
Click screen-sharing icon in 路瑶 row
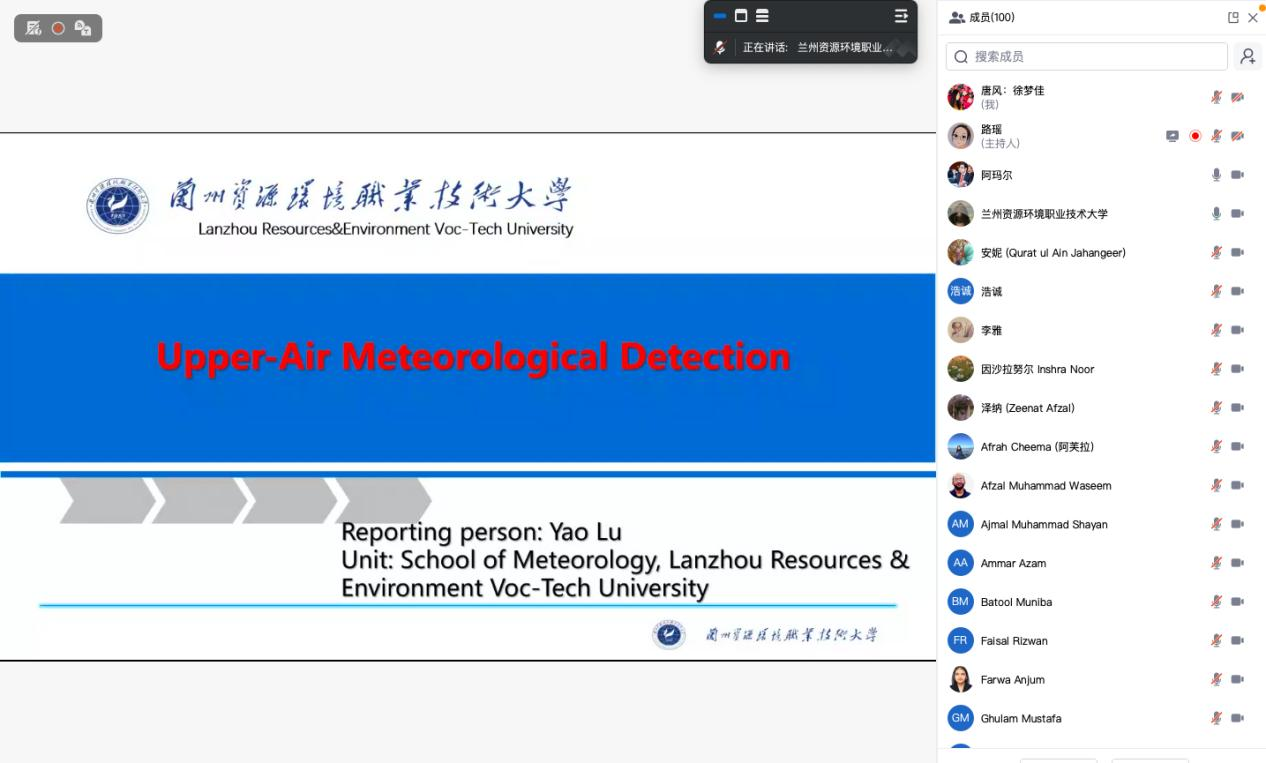(x=1173, y=136)
